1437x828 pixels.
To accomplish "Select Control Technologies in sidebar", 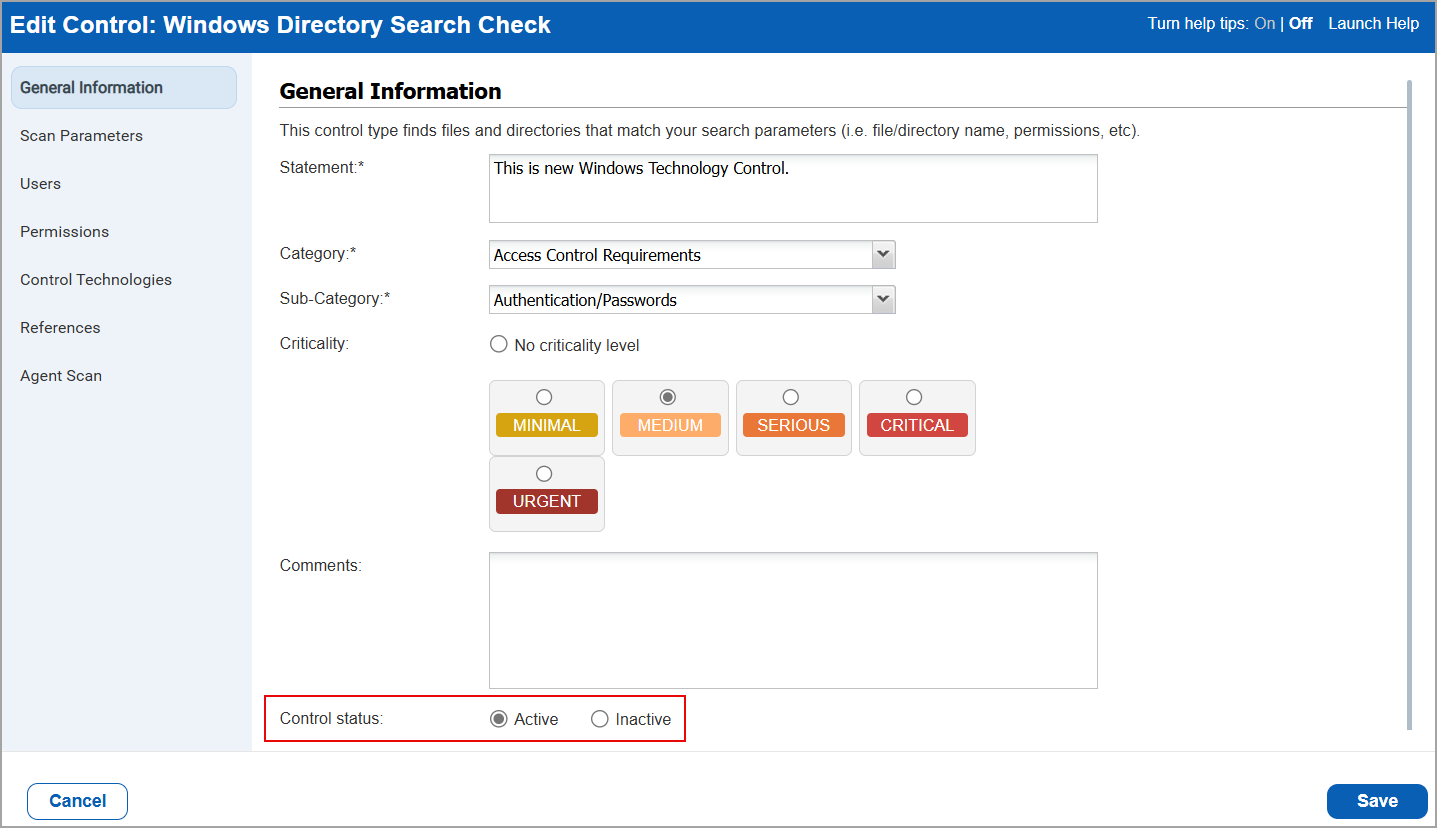I will click(x=96, y=279).
